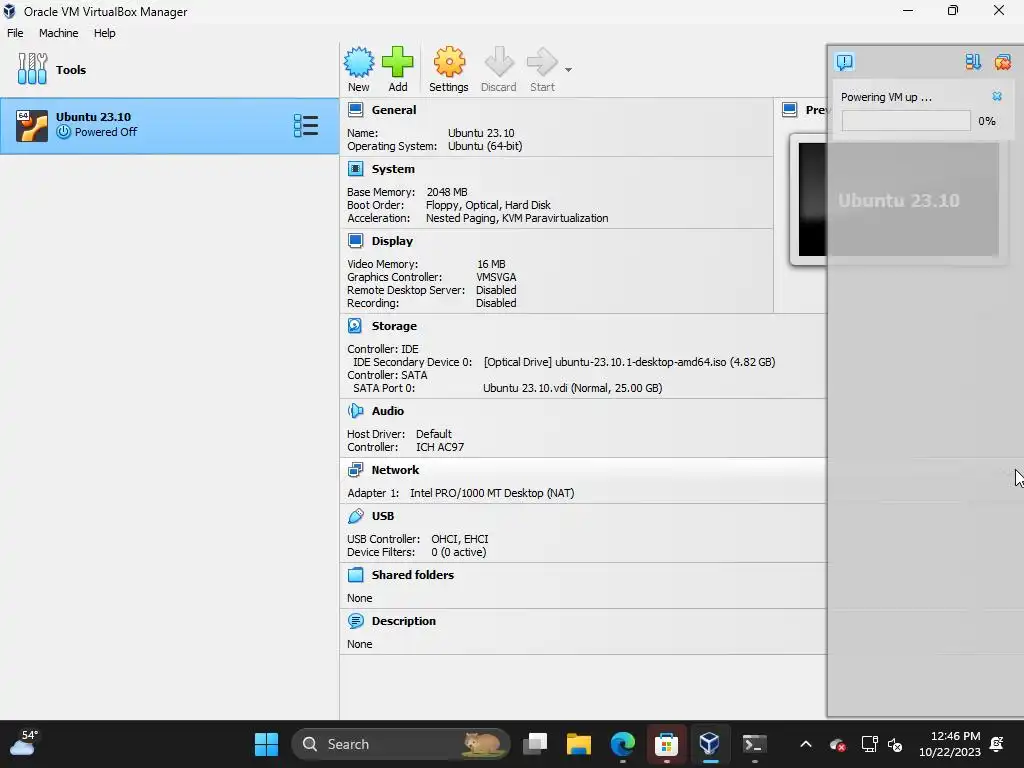Click the Shared folders section header
1024x768 pixels.
point(412,575)
